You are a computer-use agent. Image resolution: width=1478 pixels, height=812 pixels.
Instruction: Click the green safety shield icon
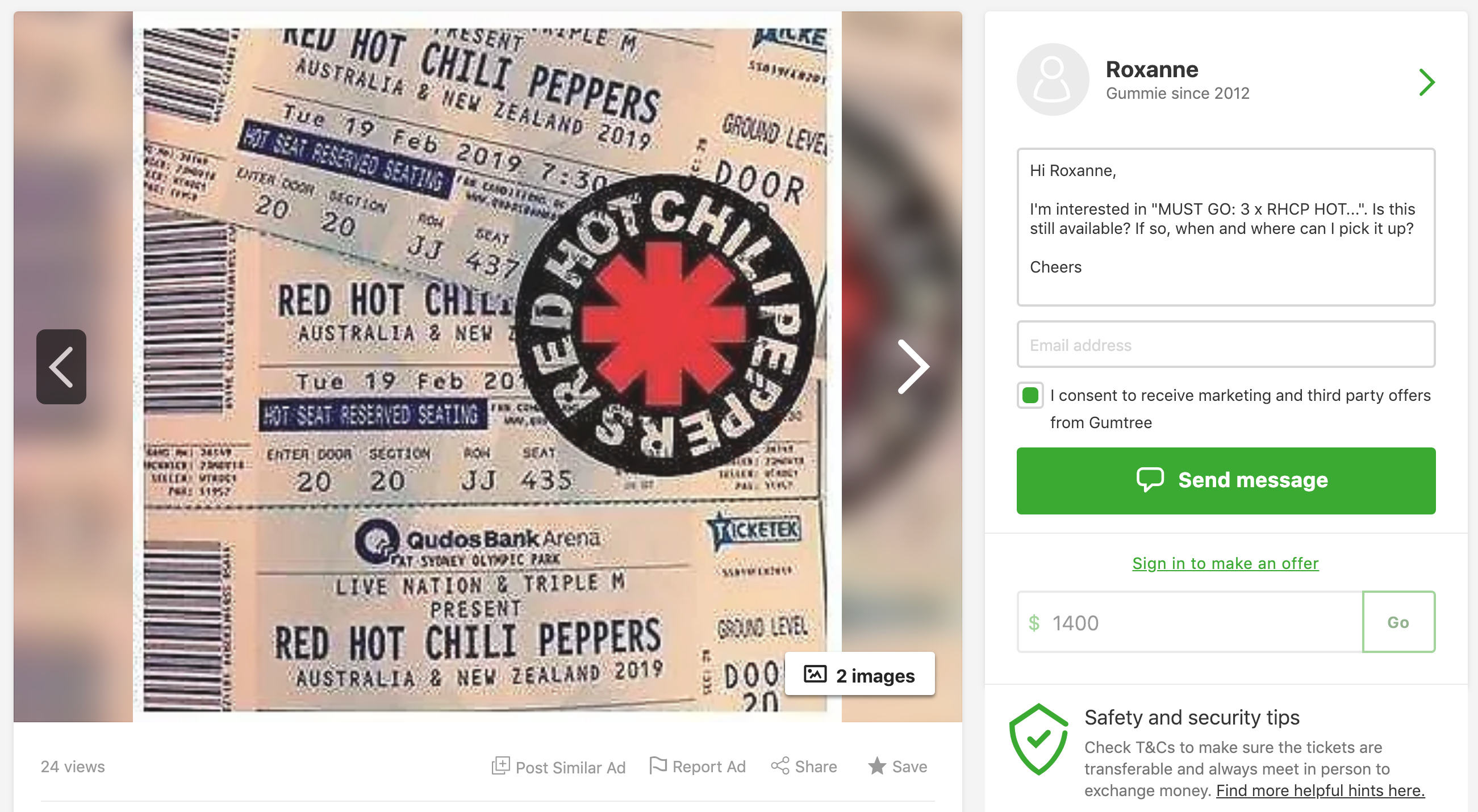(1038, 739)
